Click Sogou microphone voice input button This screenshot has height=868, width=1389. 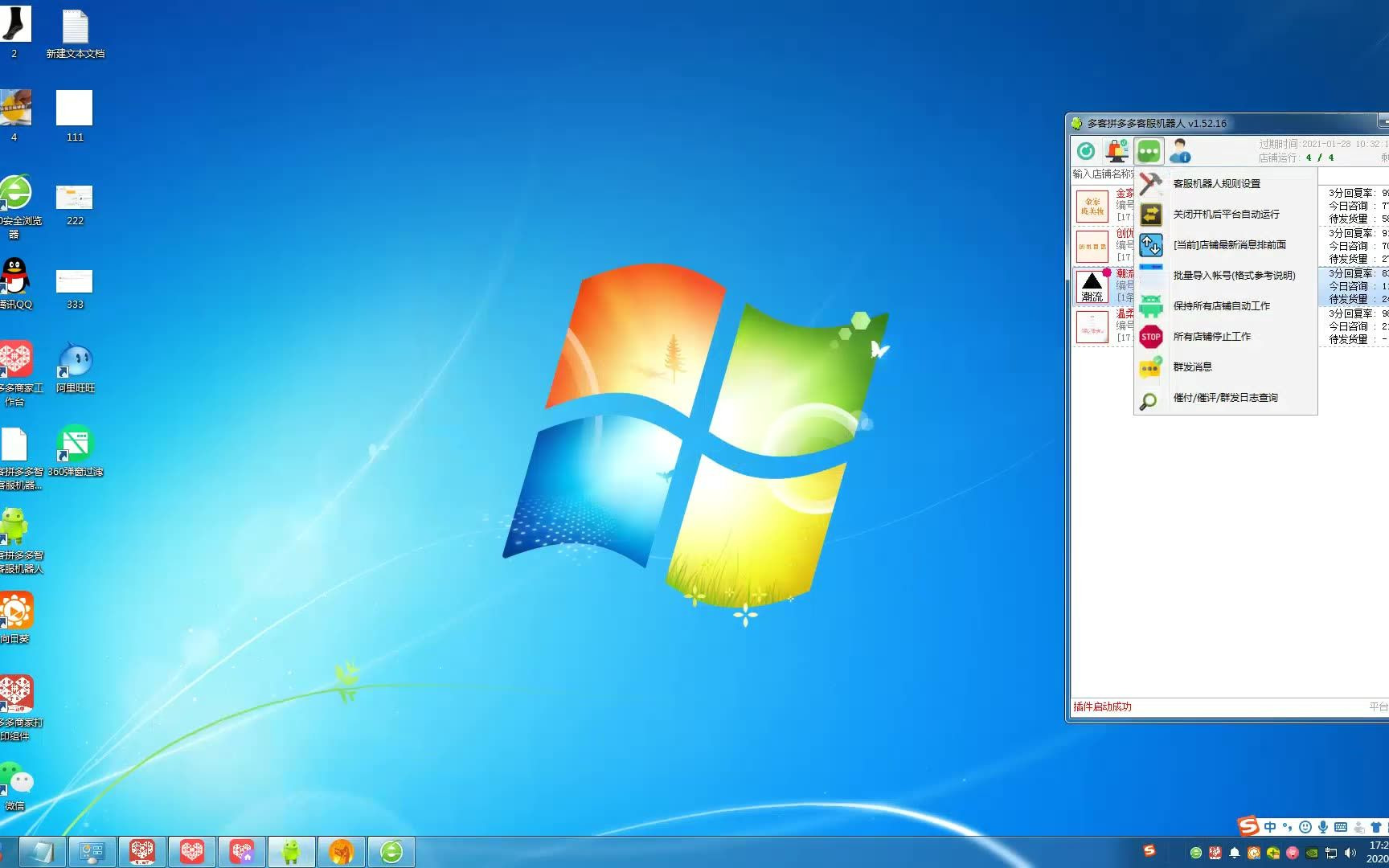[x=1323, y=827]
